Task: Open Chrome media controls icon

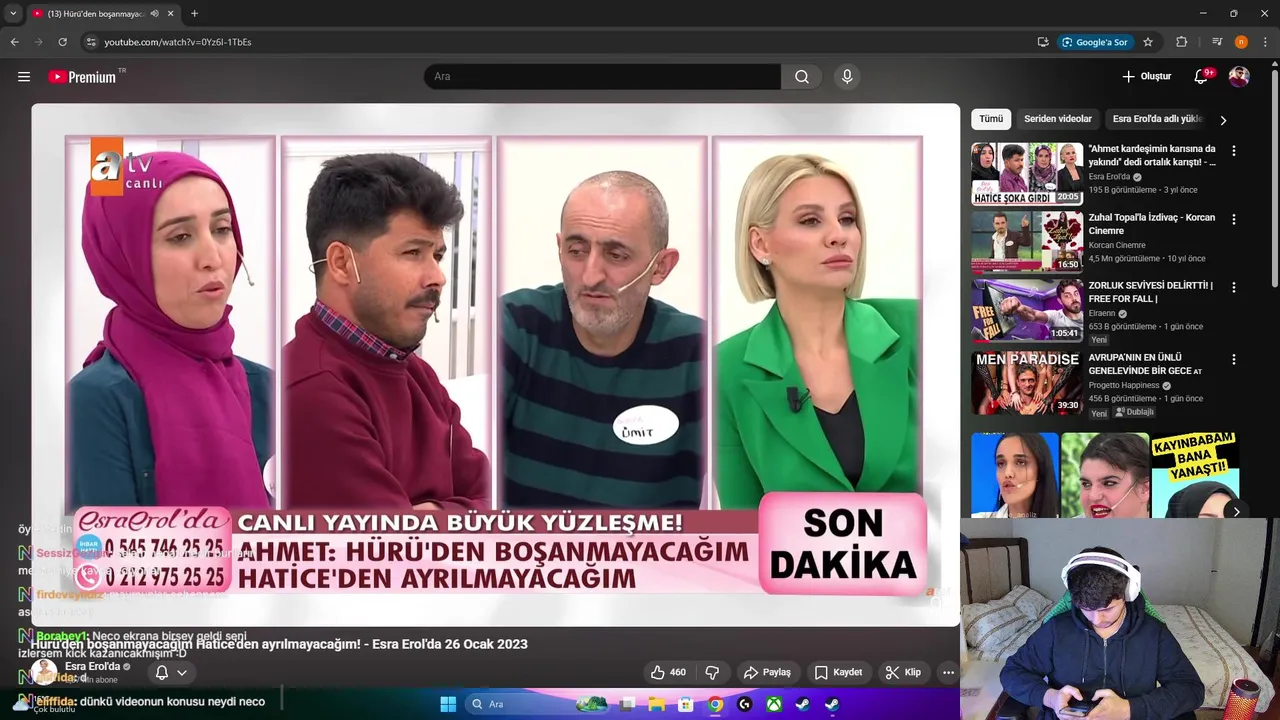Action: (x=1217, y=42)
